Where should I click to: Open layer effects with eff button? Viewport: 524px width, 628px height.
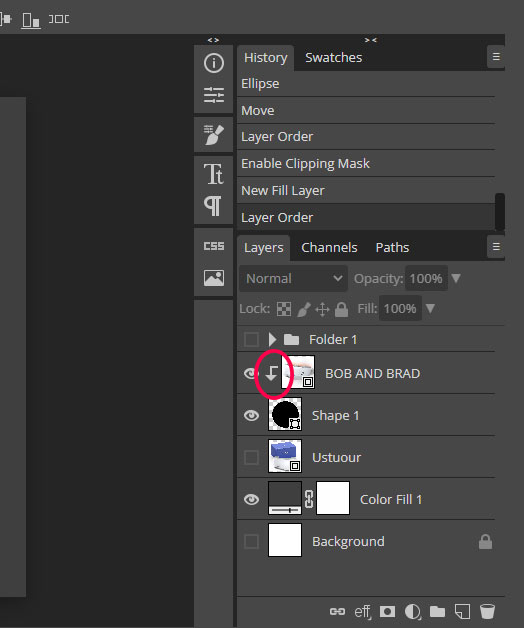coord(363,612)
